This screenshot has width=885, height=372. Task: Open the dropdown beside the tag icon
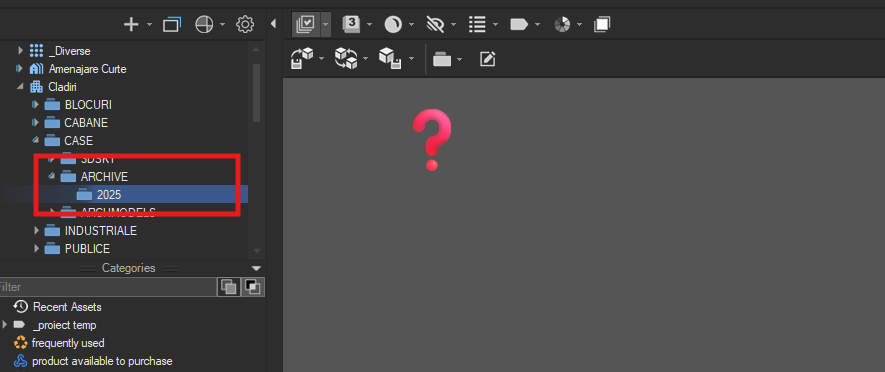pyautogui.click(x=537, y=25)
